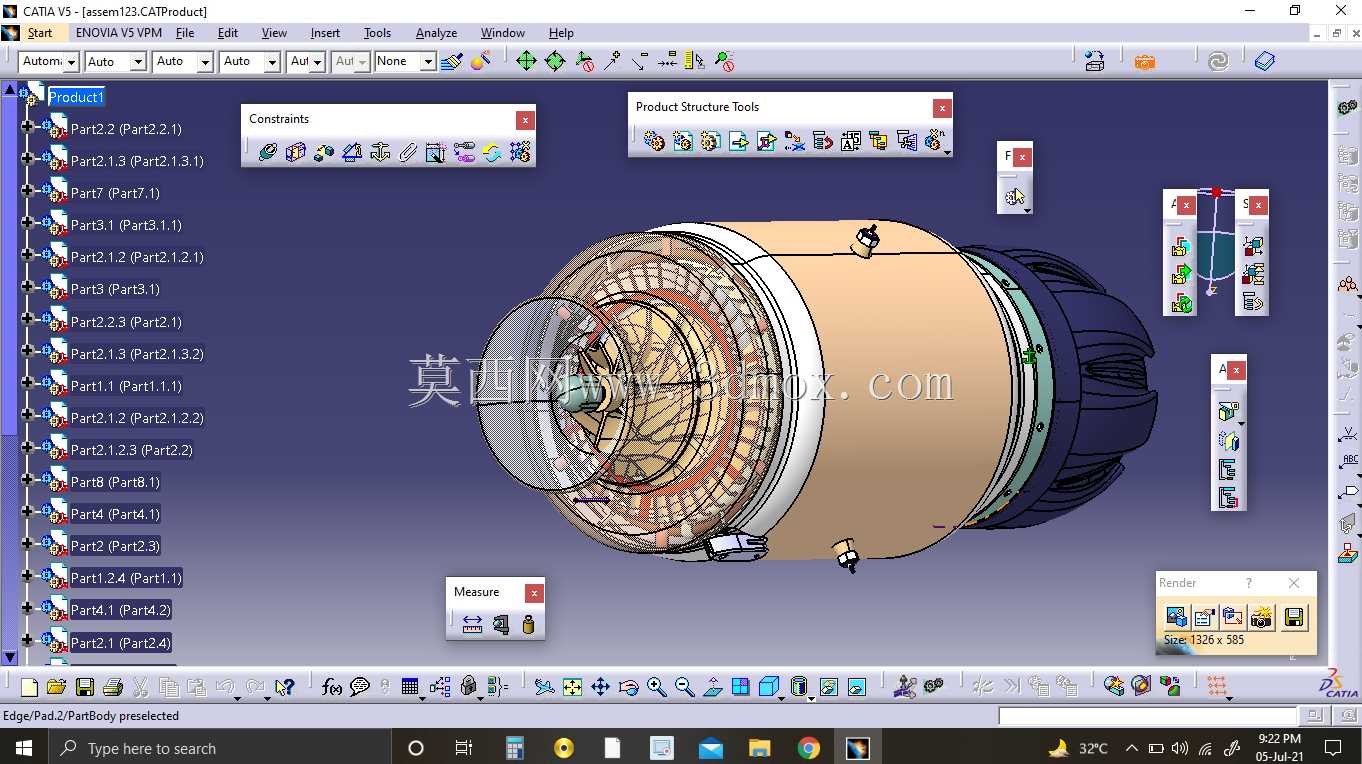The width and height of the screenshot is (1362, 764).
Task: Expand the Part3 (Part3.1) tree node
Action: [x=27, y=288]
